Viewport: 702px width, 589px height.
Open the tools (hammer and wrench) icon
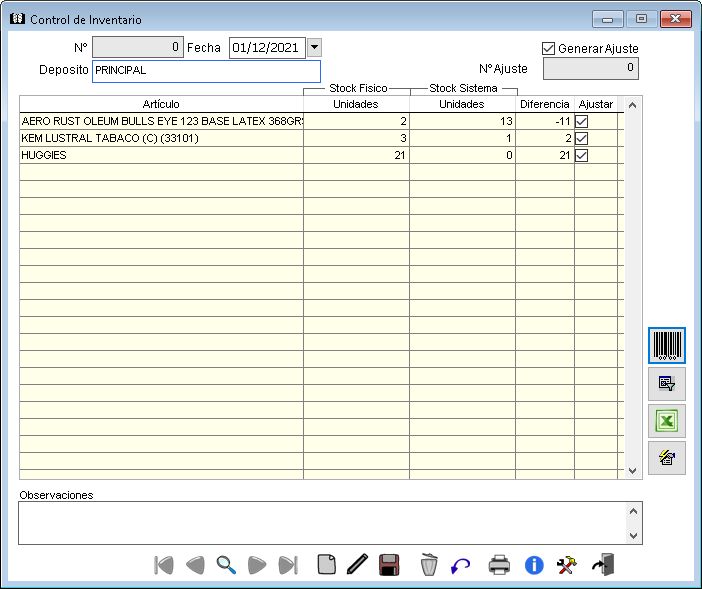[x=566, y=565]
